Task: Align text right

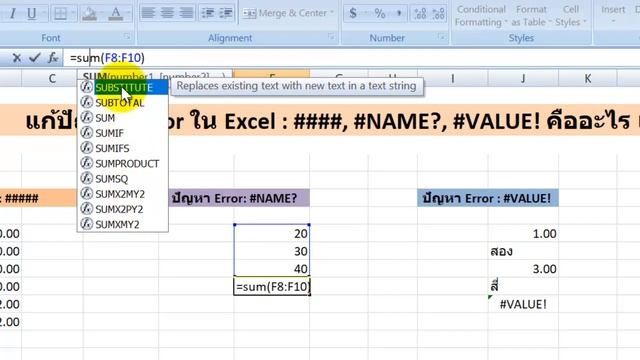Action: tap(186, 13)
